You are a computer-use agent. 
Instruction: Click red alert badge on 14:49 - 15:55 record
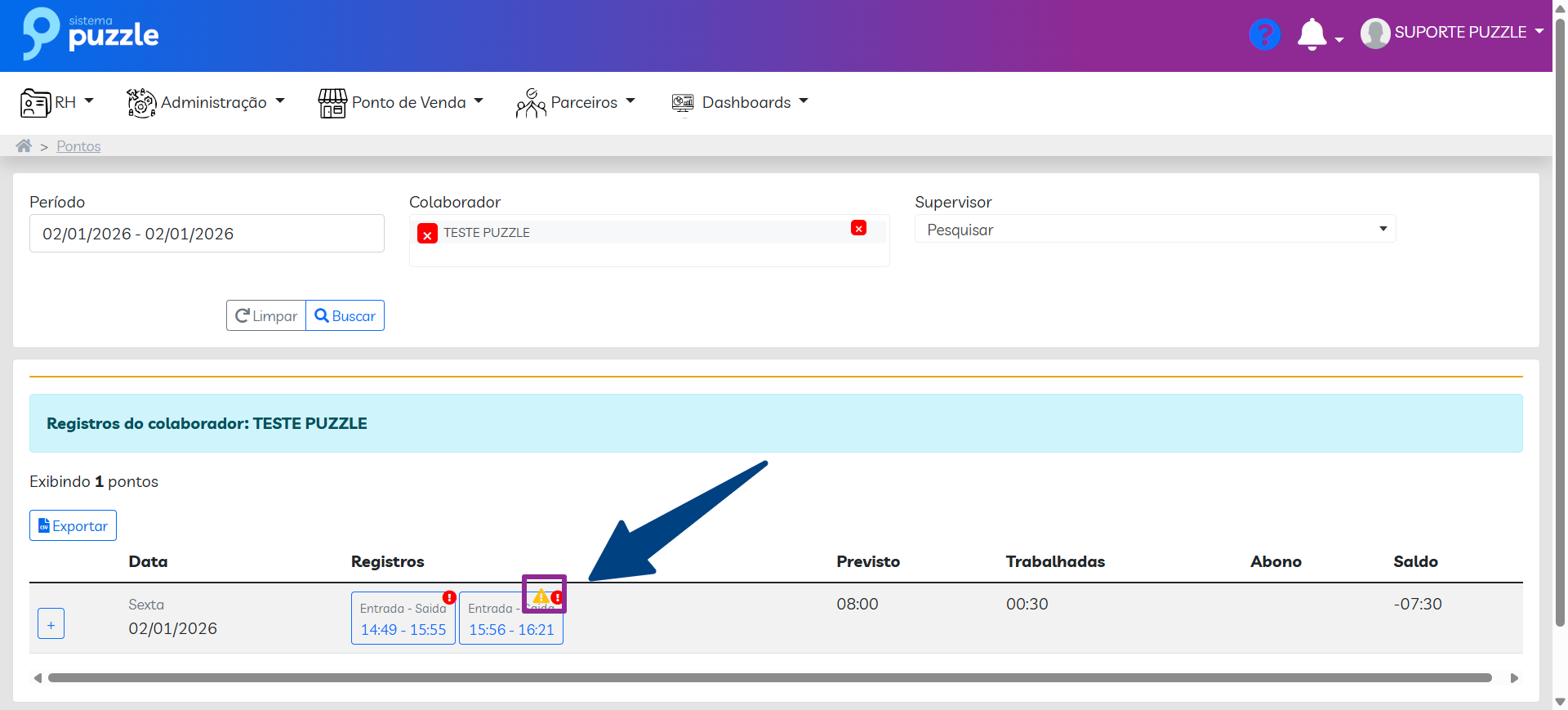449,597
